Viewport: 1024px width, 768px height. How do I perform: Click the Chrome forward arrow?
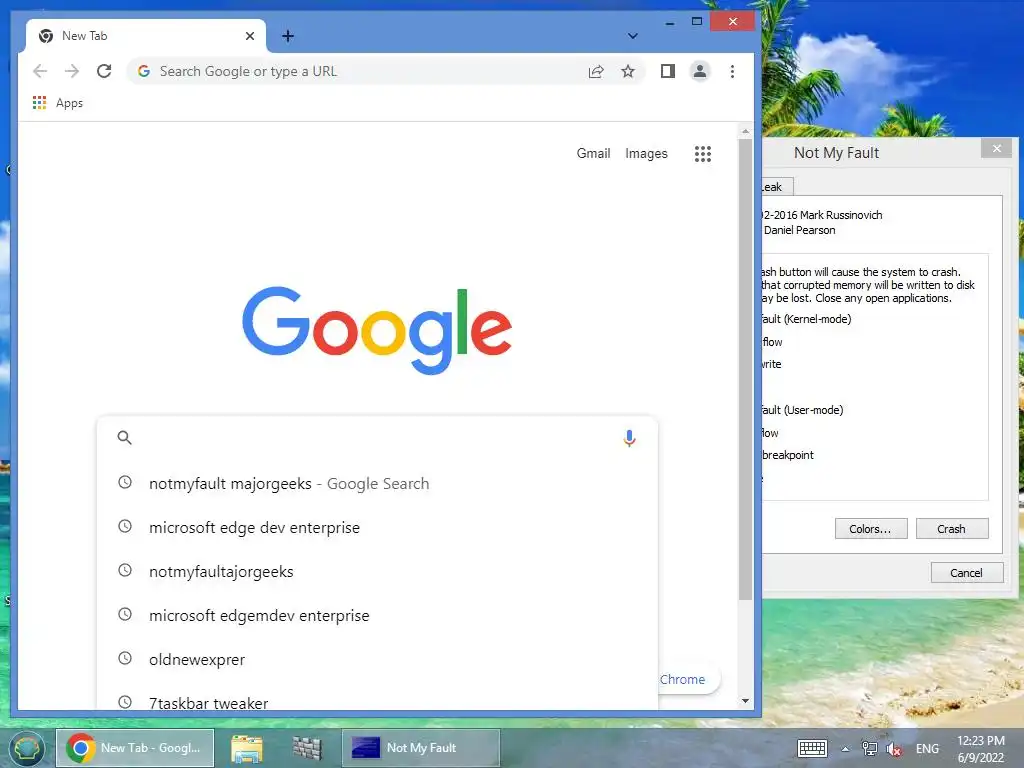(72, 71)
